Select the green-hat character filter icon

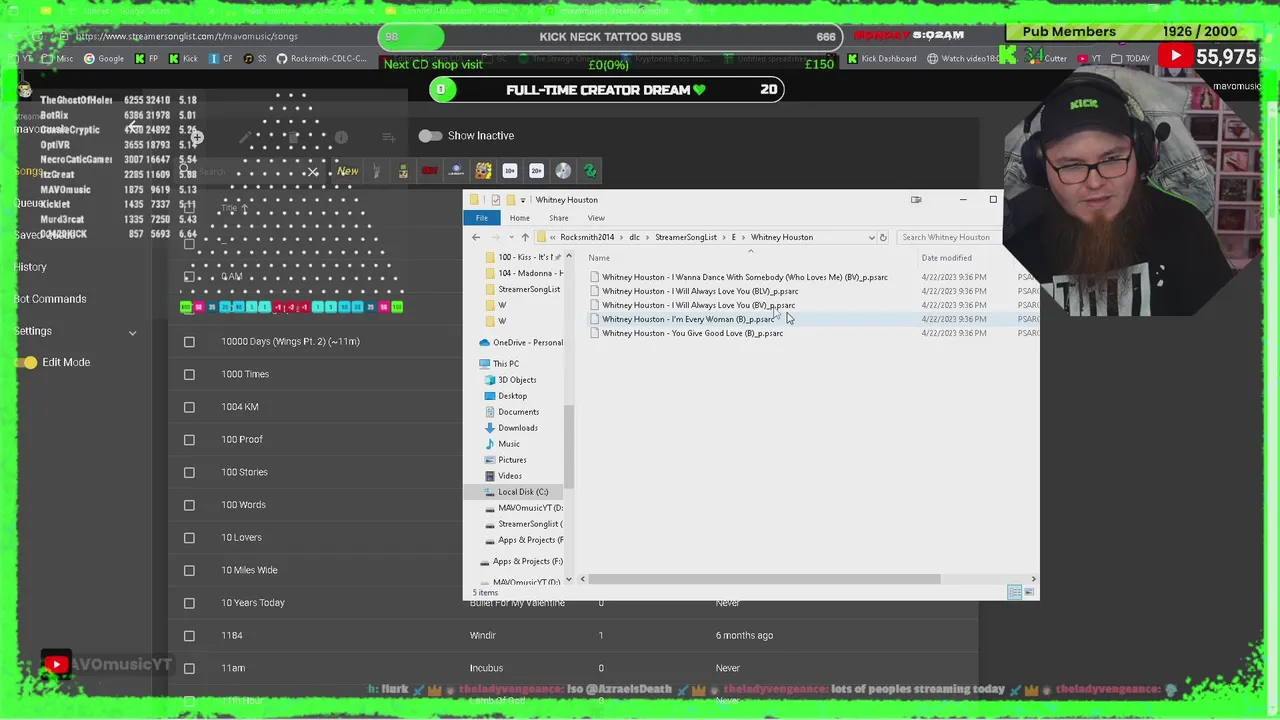403,171
